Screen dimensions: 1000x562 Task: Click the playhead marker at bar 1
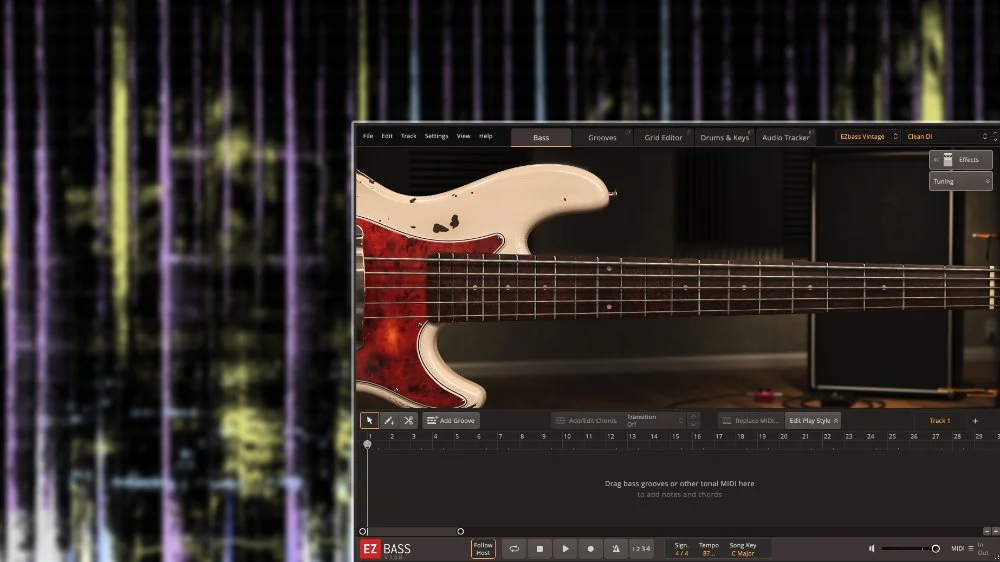point(367,444)
